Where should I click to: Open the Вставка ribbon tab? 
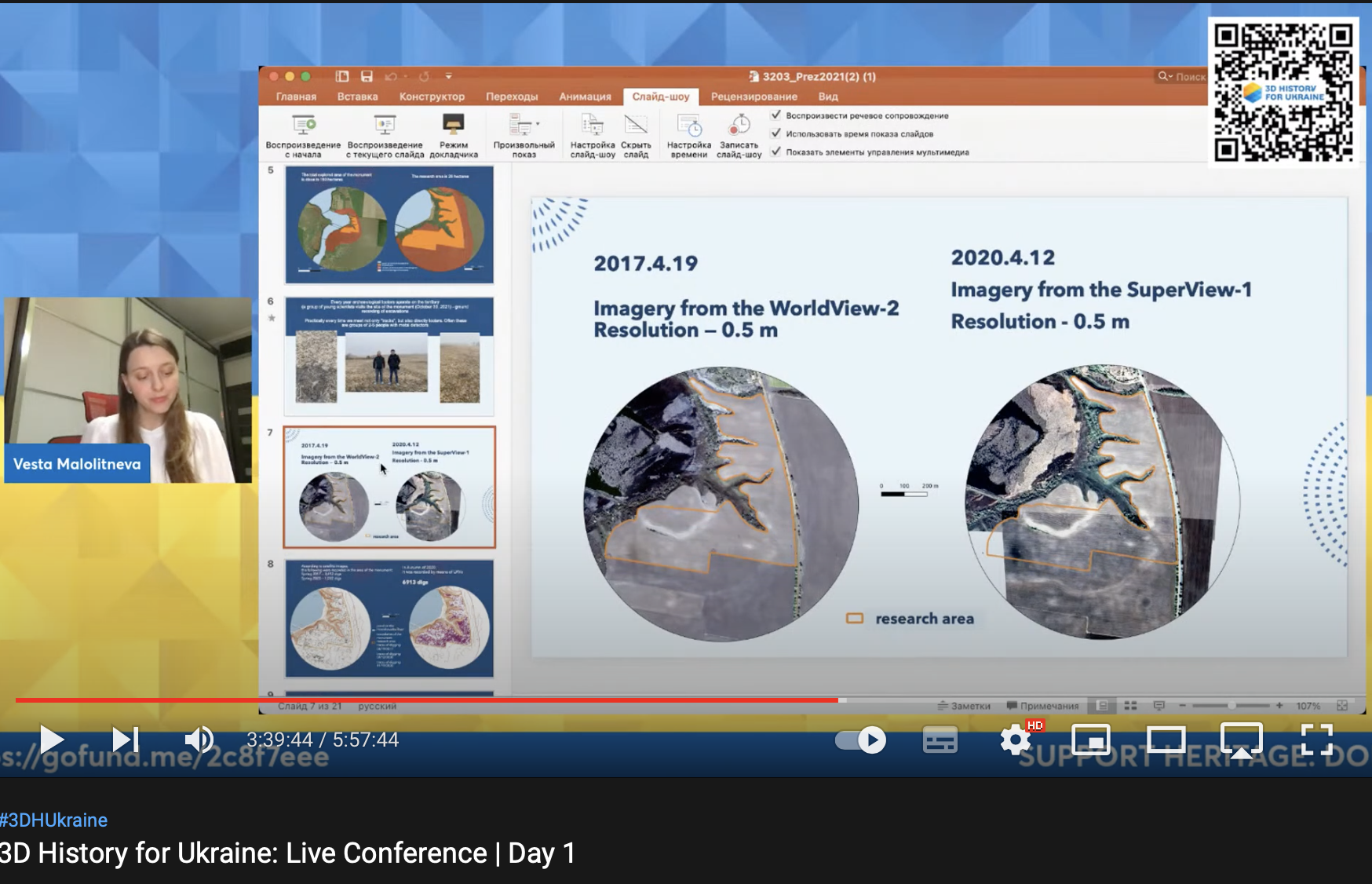pyautogui.click(x=357, y=97)
